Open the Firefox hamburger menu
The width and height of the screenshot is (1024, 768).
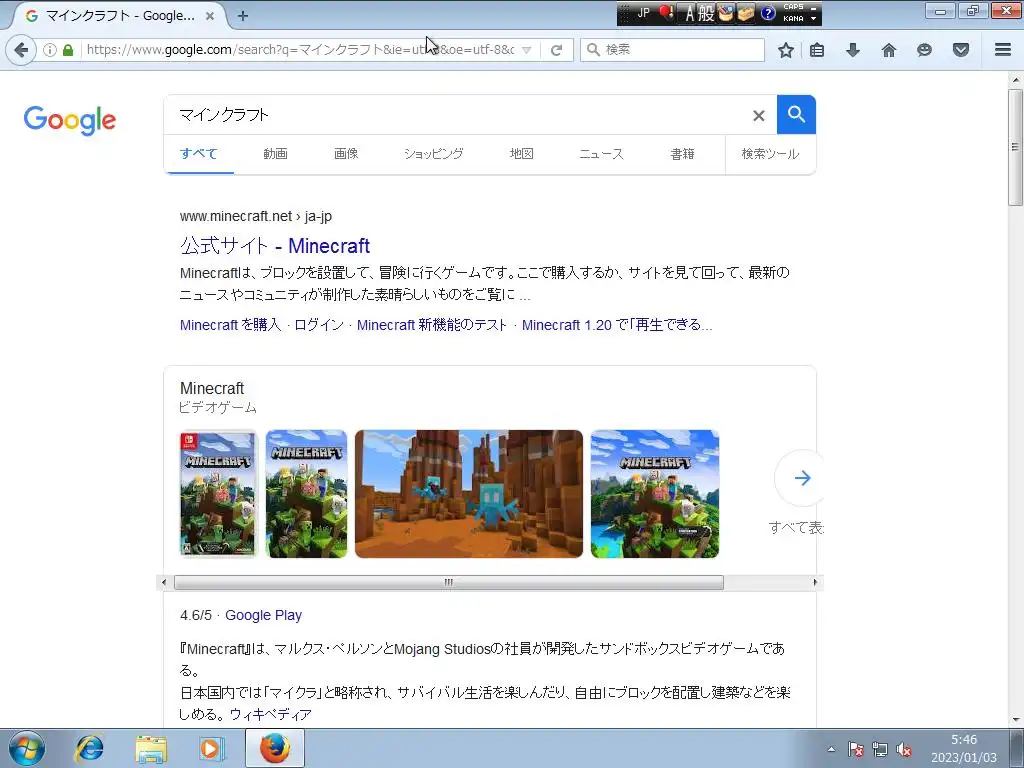tap(1003, 50)
